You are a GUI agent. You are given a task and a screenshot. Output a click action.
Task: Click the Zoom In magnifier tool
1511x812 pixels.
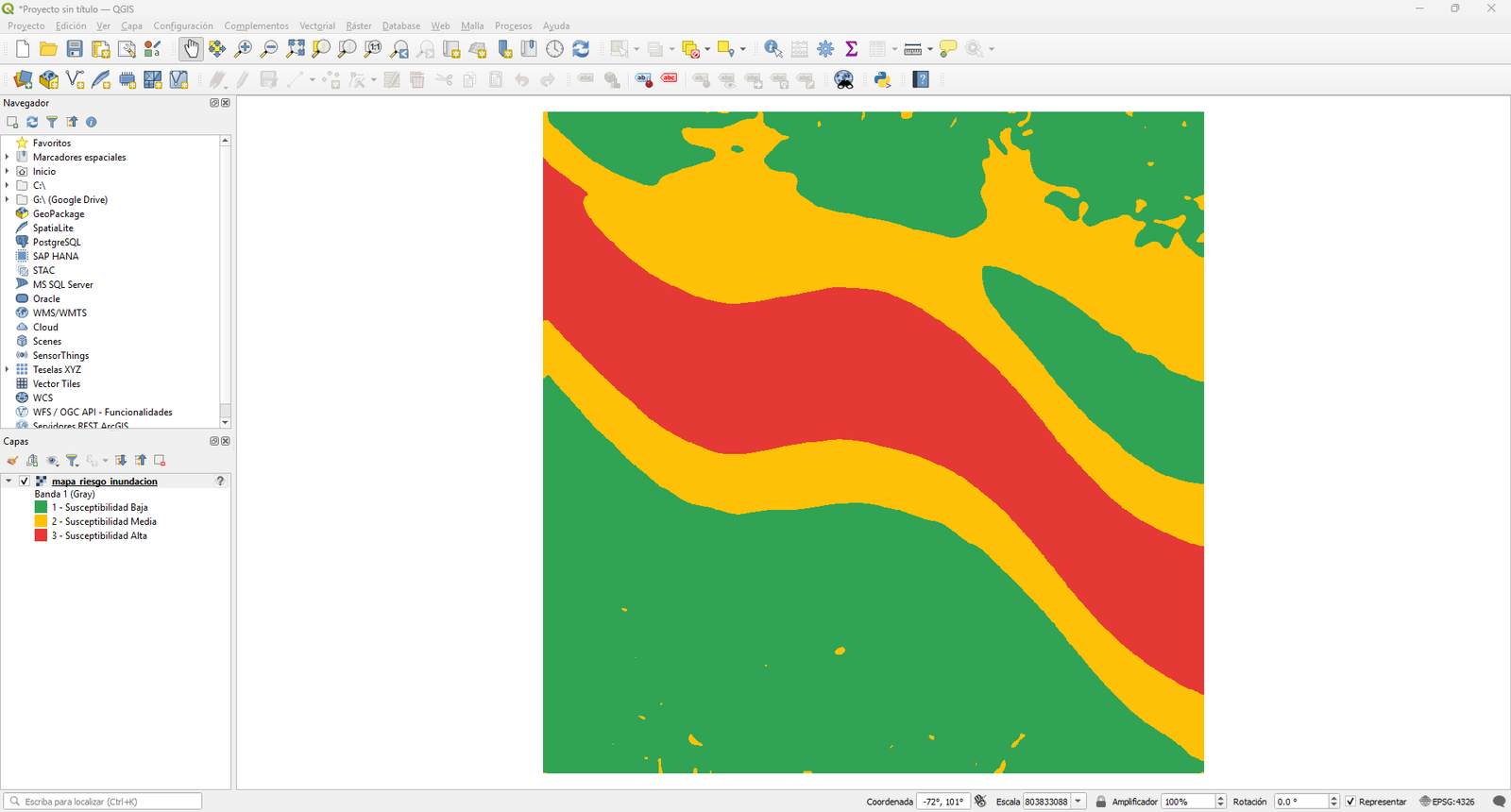coord(244,49)
